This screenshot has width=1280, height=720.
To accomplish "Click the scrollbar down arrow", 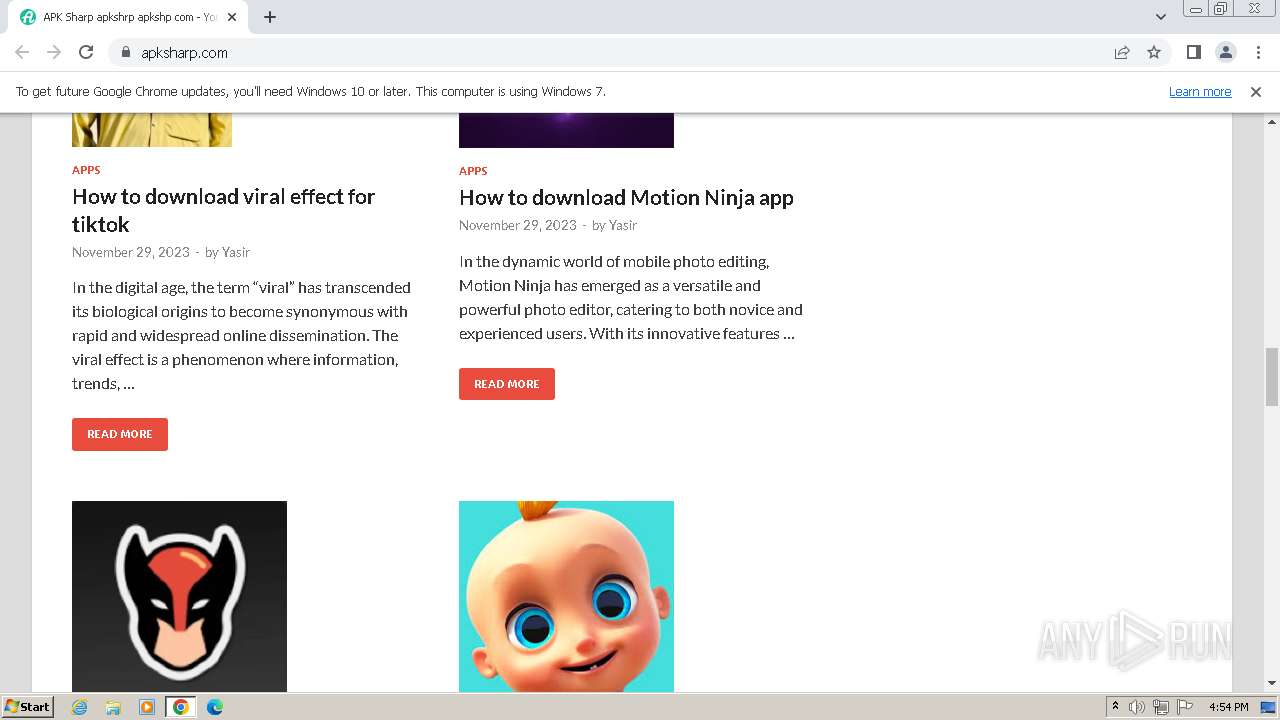I will 1272,683.
